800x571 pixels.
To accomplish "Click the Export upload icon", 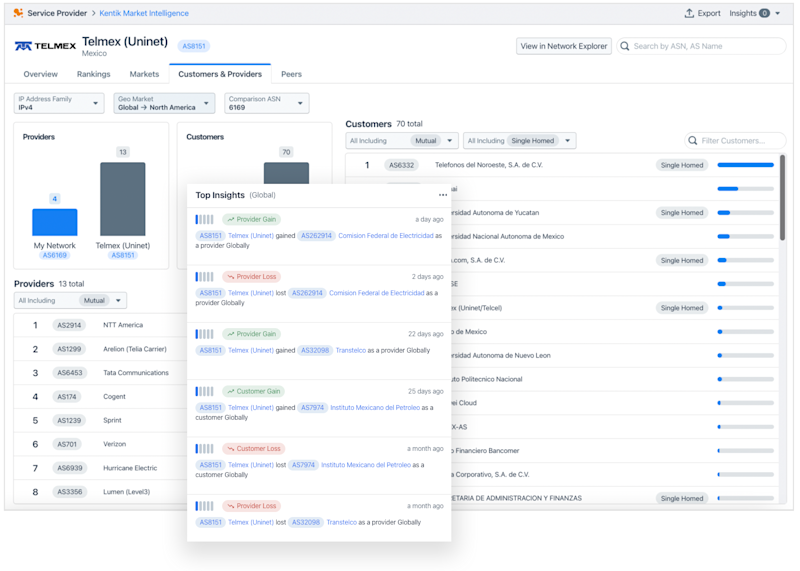I will pyautogui.click(x=689, y=13).
